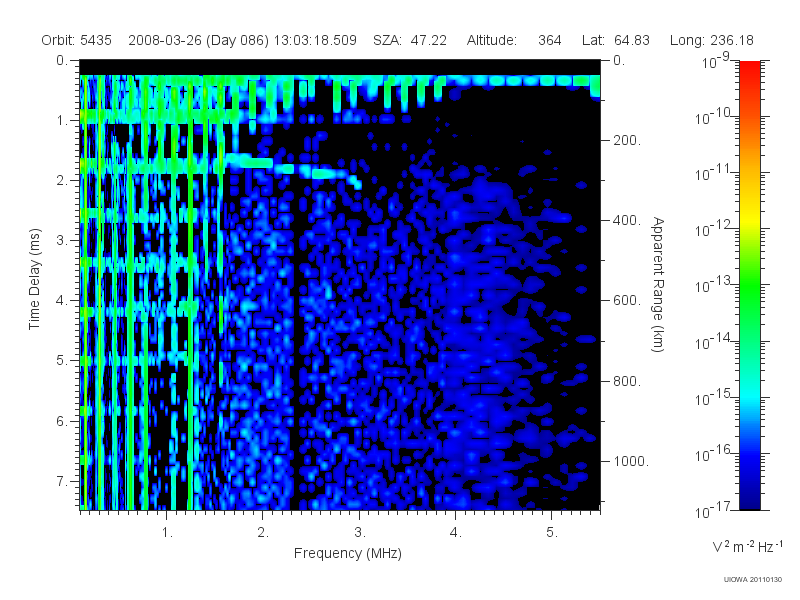Click the colorbar label '10^-9'
Screen dimensions: 800x600
click(x=716, y=62)
